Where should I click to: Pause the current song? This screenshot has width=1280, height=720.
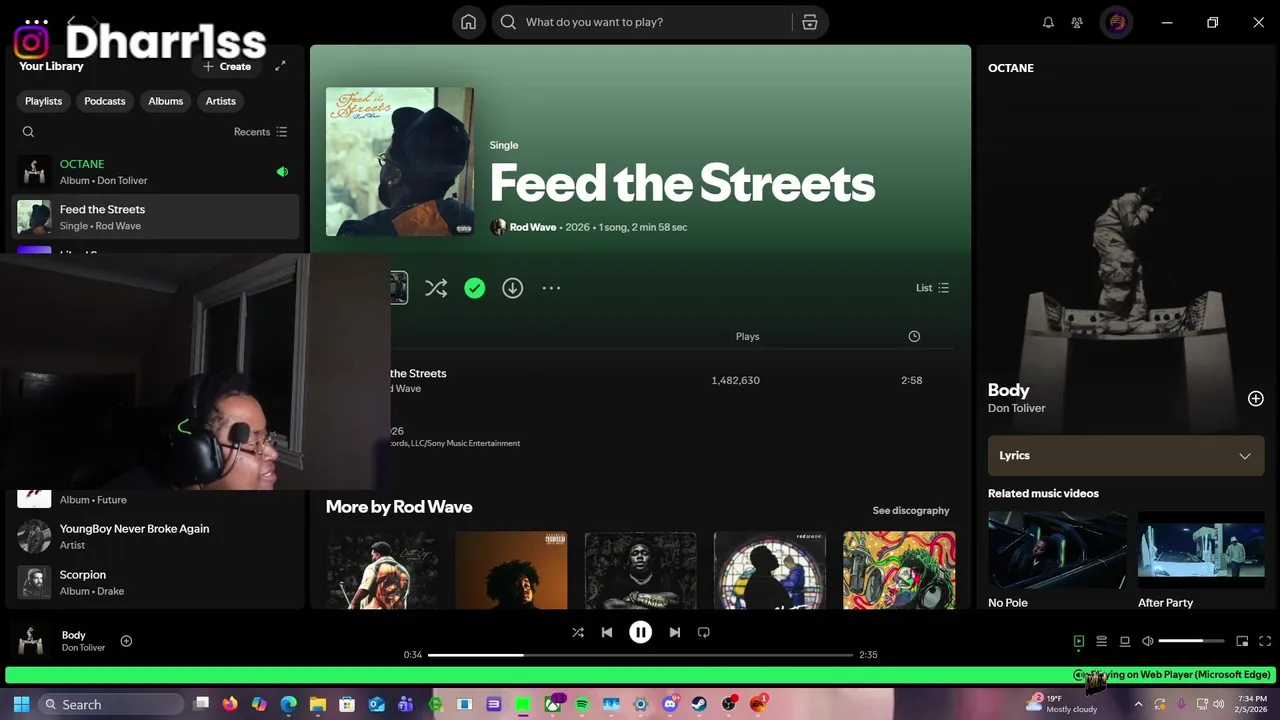pyautogui.click(x=641, y=632)
